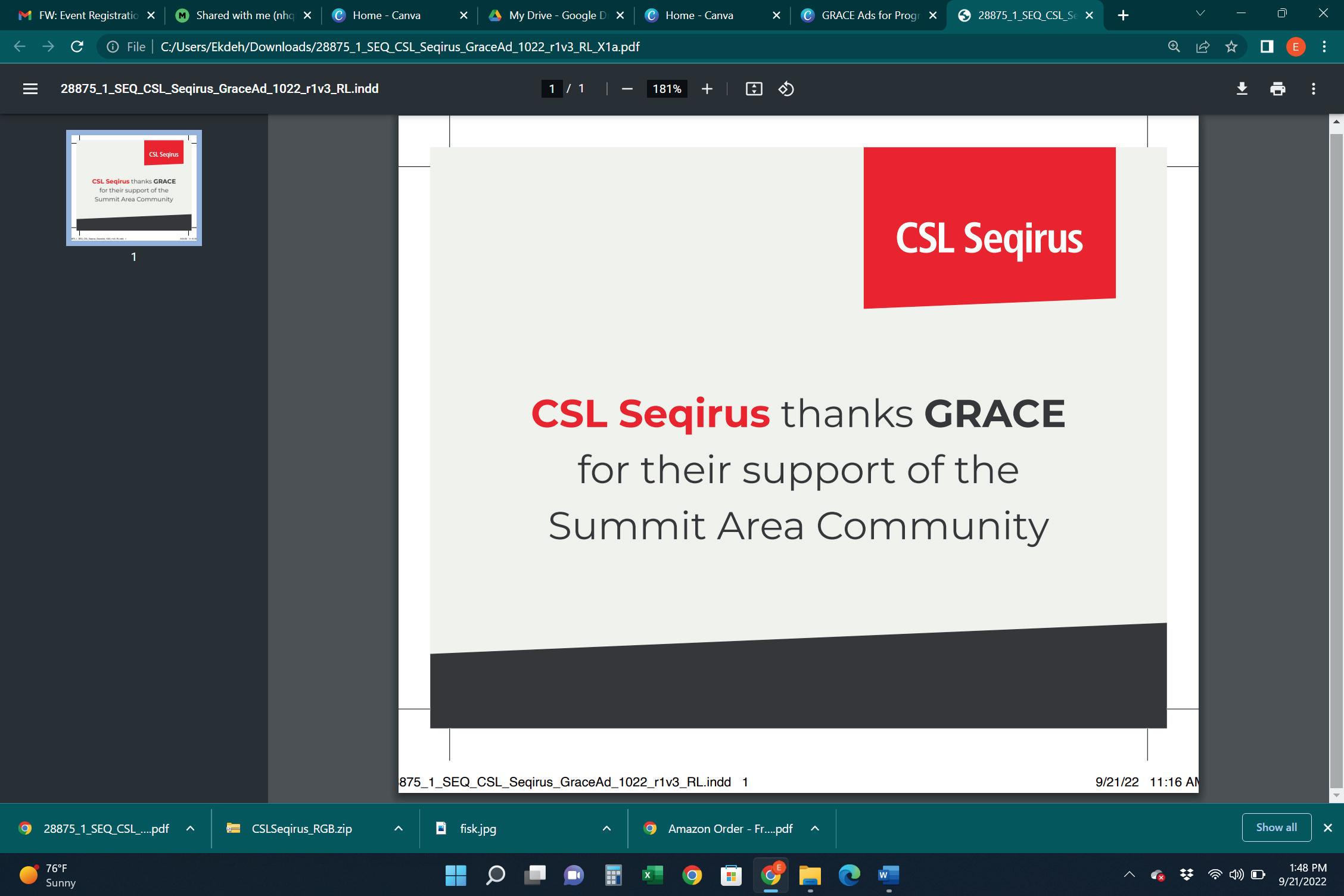The image size is (1344, 896).
Task: Open the tab search dropdown arrow
Action: pyautogui.click(x=1200, y=14)
